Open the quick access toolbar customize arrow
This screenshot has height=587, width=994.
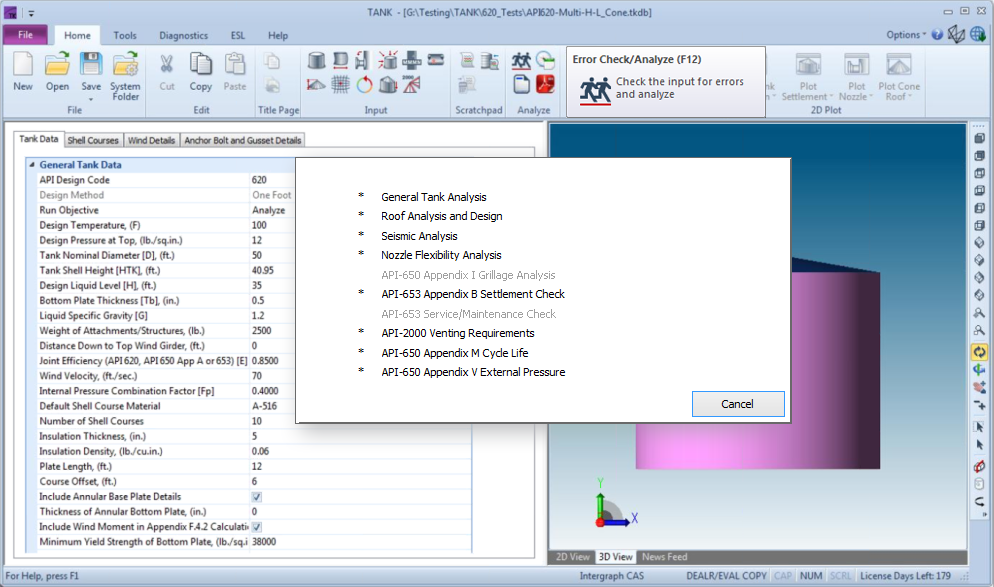pos(31,13)
